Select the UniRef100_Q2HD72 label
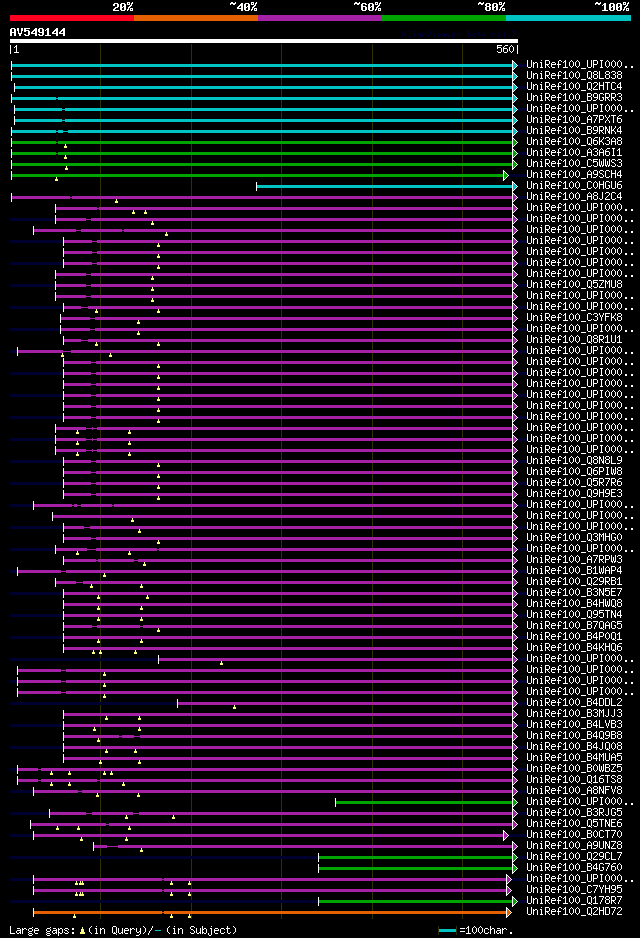 [574, 912]
